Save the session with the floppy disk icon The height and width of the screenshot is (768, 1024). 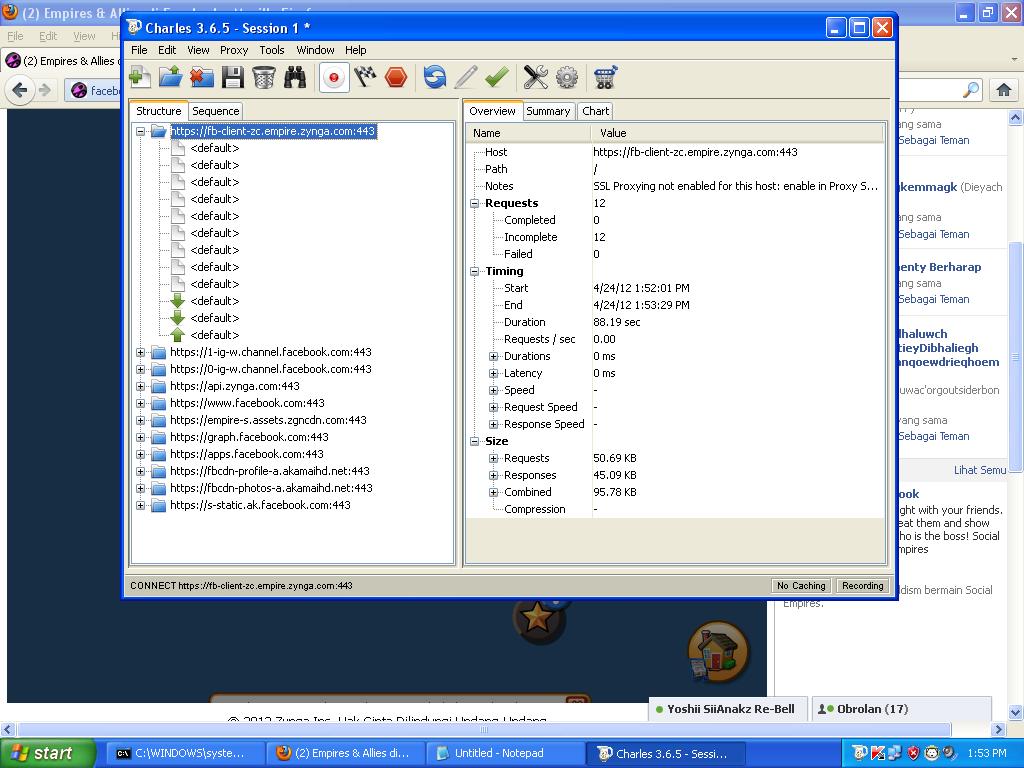click(232, 78)
